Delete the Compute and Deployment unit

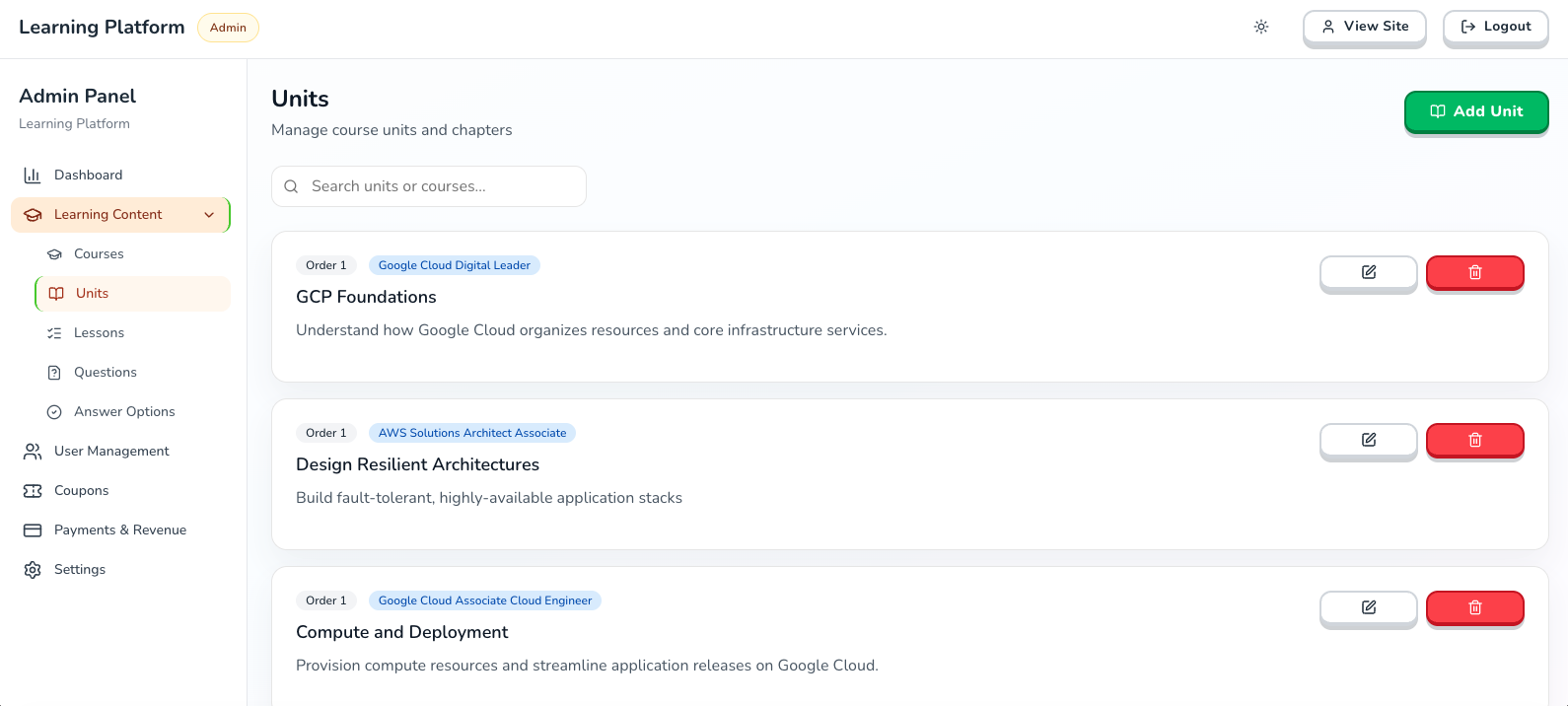tap(1475, 607)
